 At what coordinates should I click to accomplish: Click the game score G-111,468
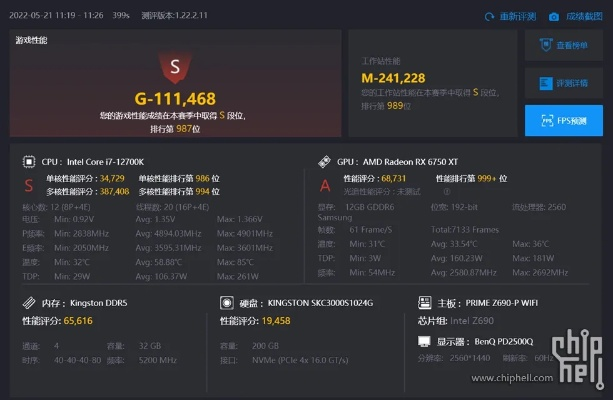(x=175, y=98)
